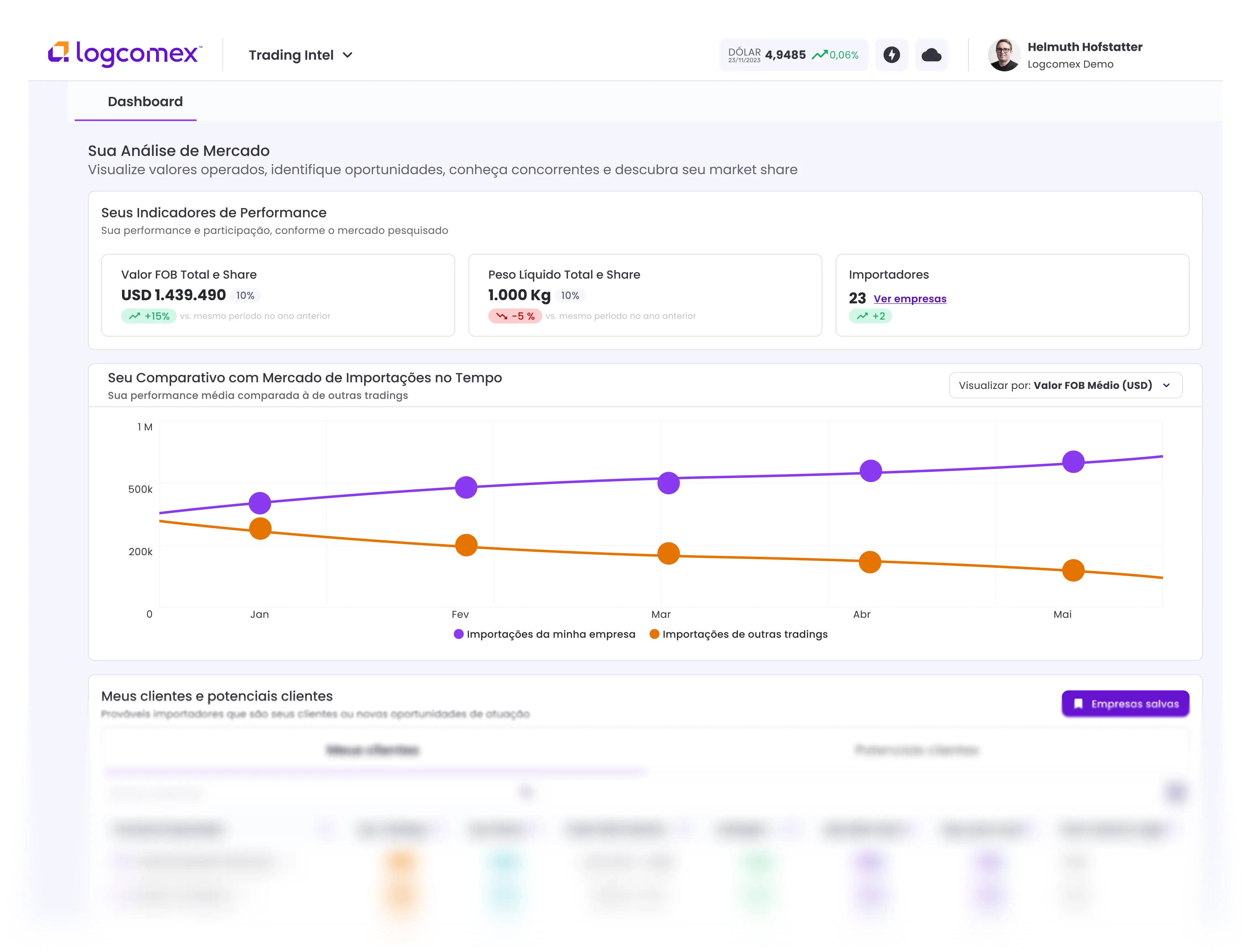Click the lightning bolt icon in header
The width and height of the screenshot is (1251, 952).
click(892, 55)
